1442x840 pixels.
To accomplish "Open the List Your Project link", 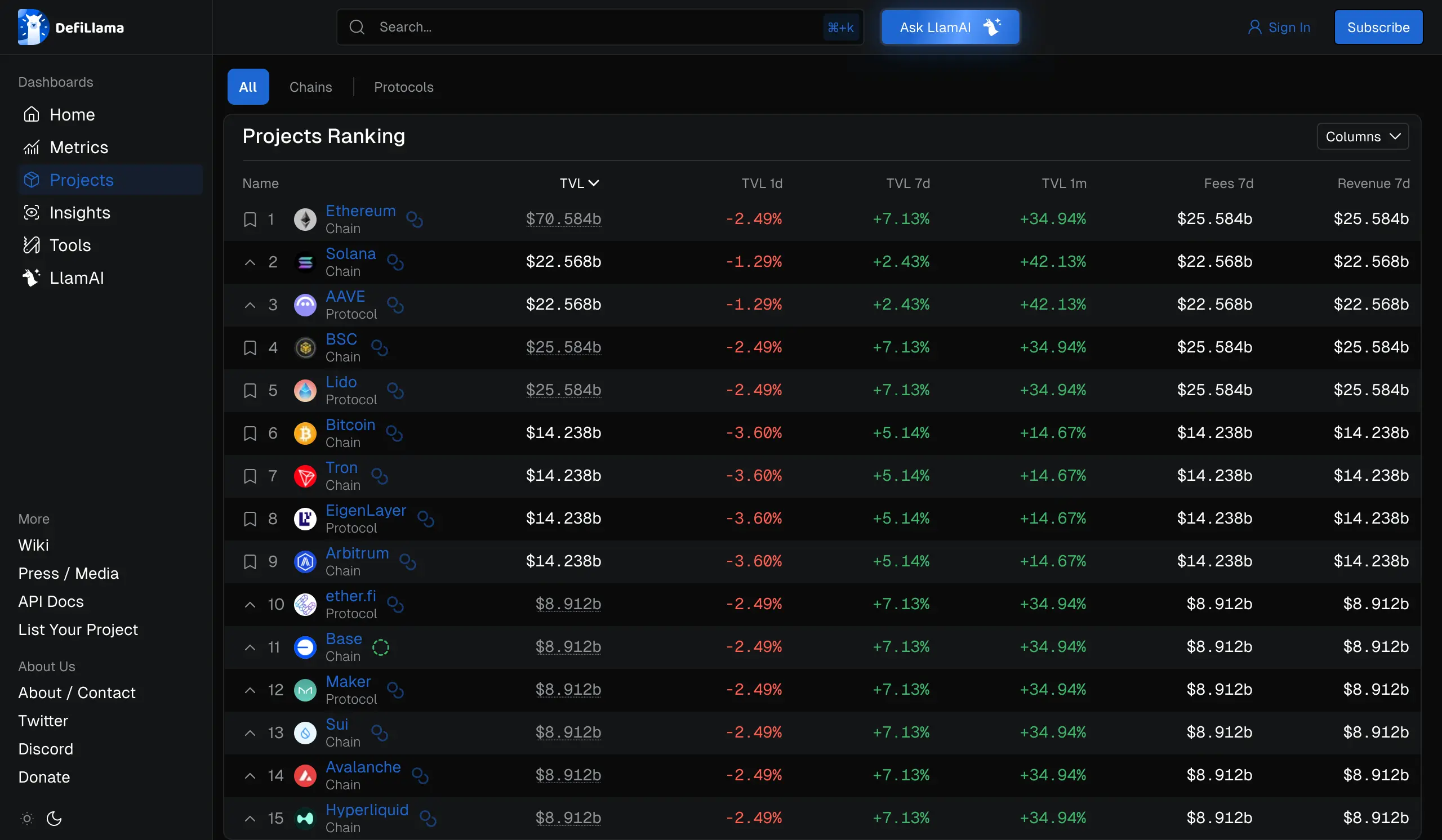I will click(78, 629).
